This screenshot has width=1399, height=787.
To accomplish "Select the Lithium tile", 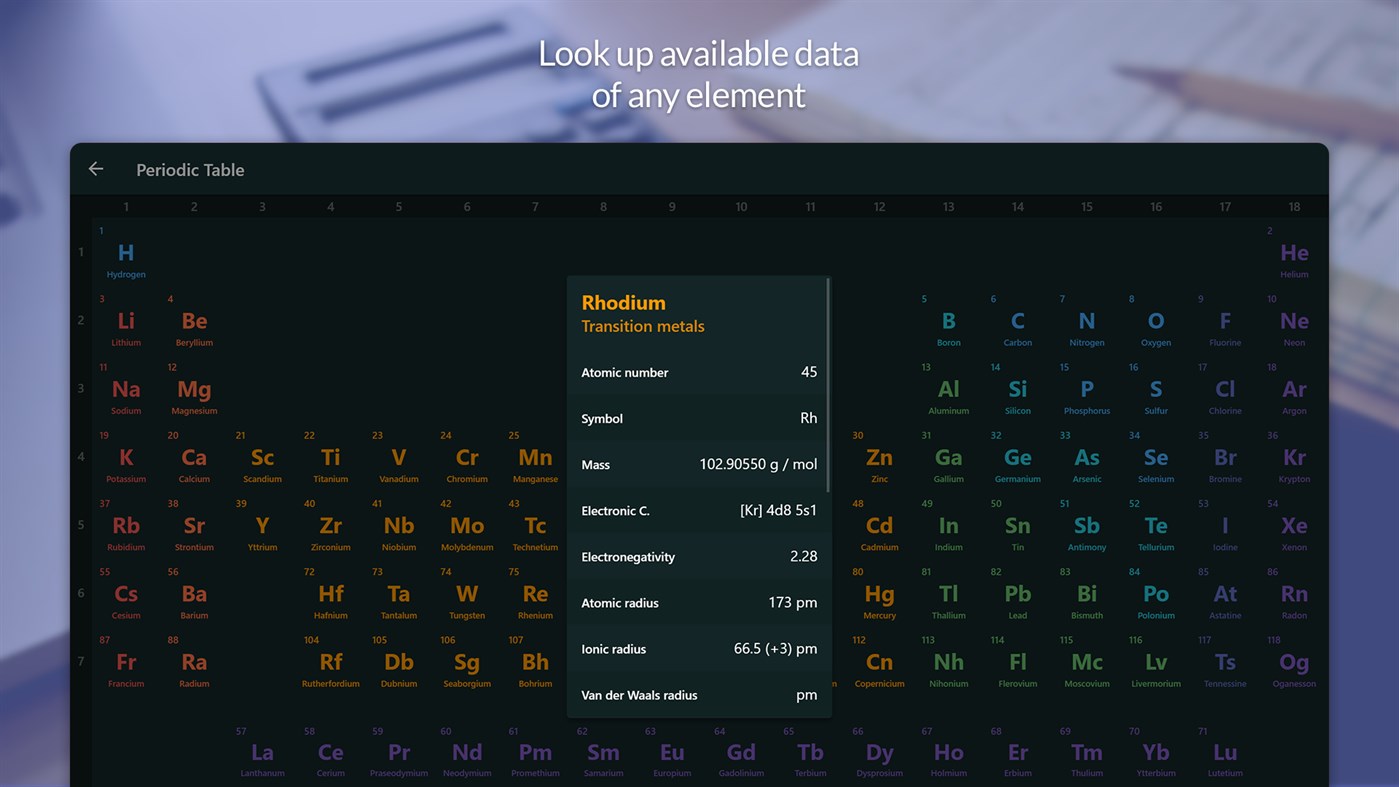I will tap(125, 323).
